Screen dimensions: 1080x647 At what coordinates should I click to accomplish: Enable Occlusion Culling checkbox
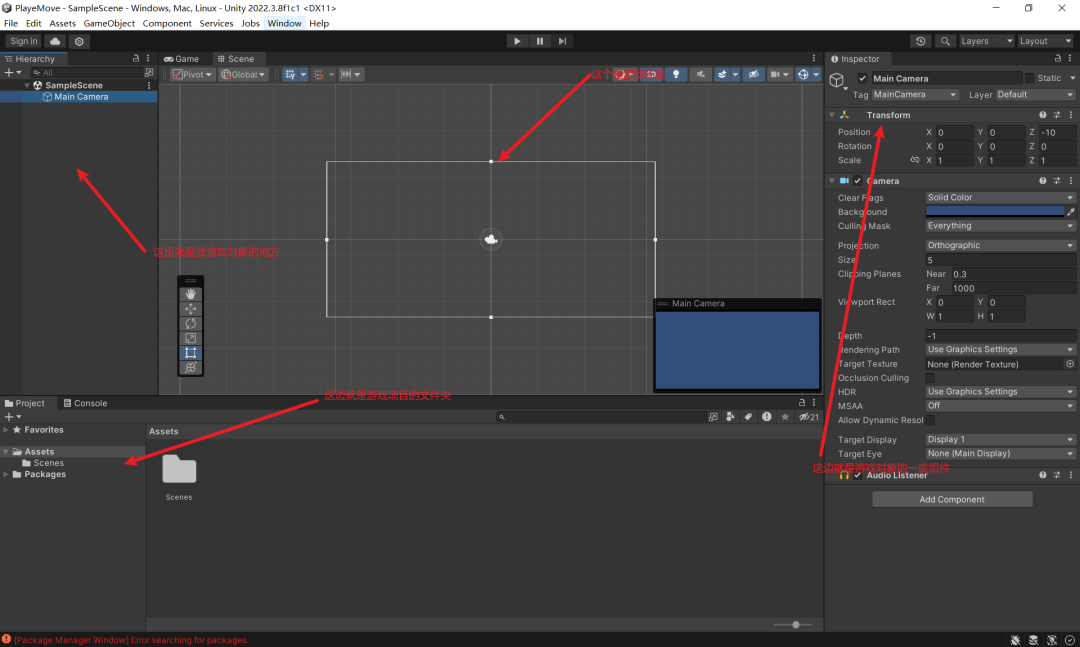pyautogui.click(x=930, y=378)
